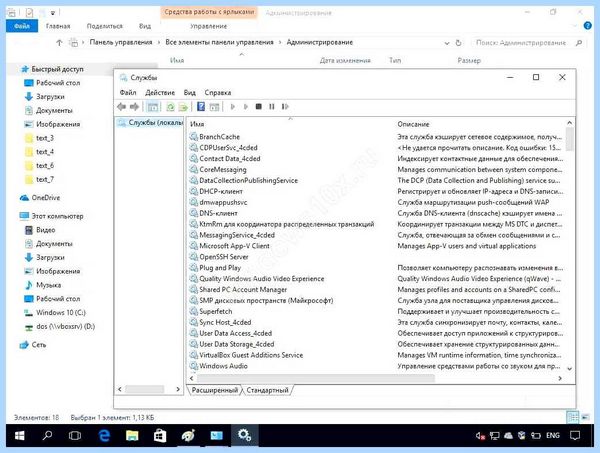This screenshot has width=600, height=453.
Task: Open the Действие menu
Action: 160,93
